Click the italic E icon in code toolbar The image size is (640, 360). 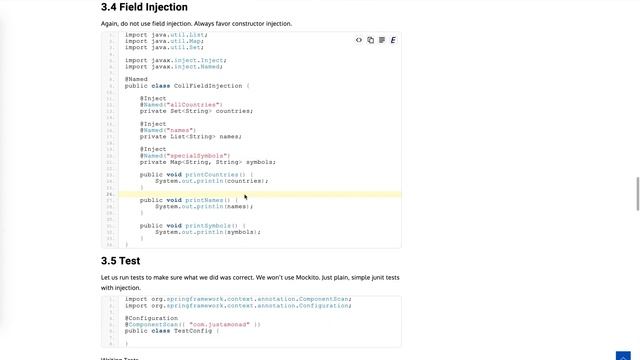click(x=393, y=40)
